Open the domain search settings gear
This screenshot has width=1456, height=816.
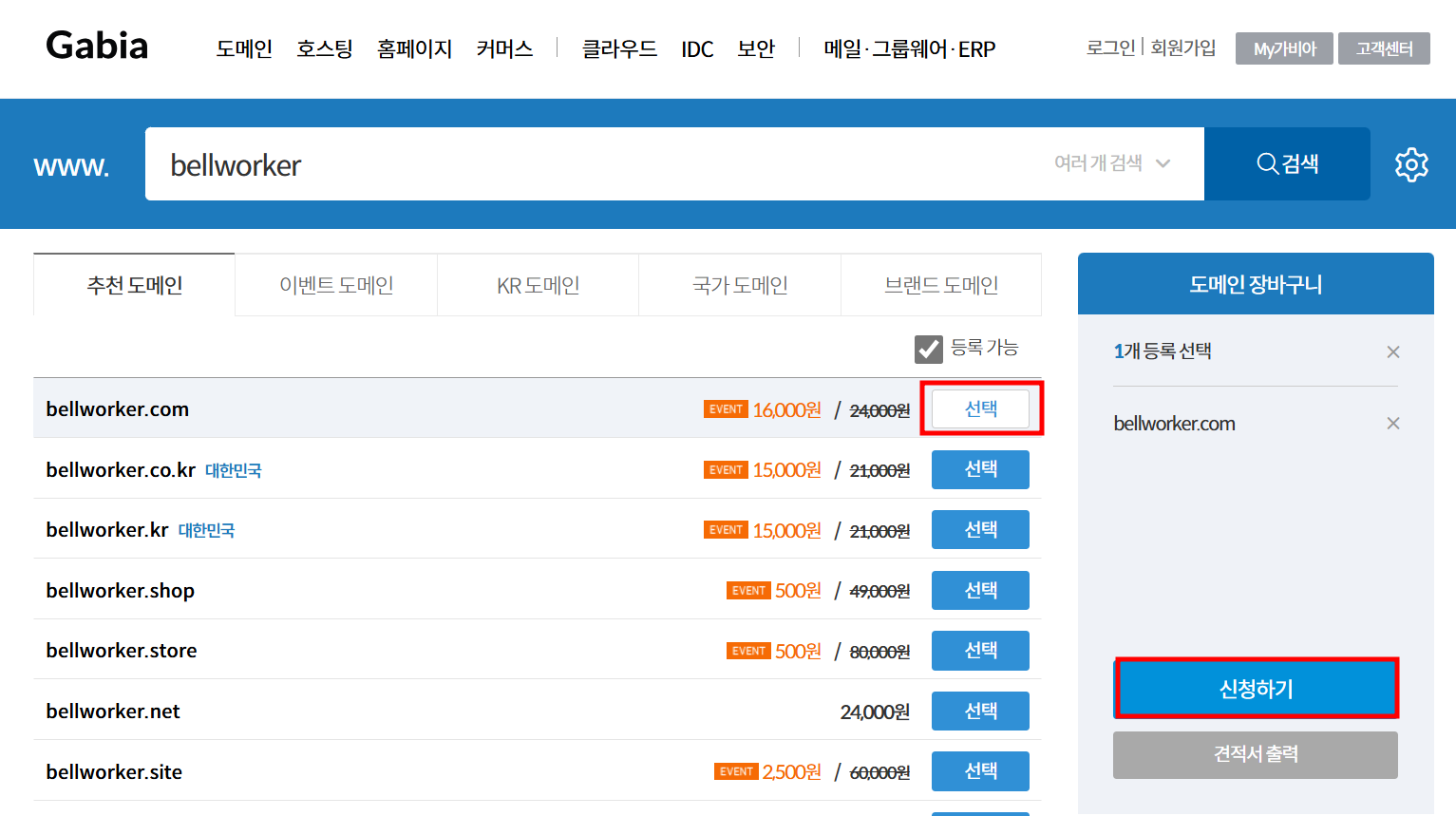click(1411, 164)
